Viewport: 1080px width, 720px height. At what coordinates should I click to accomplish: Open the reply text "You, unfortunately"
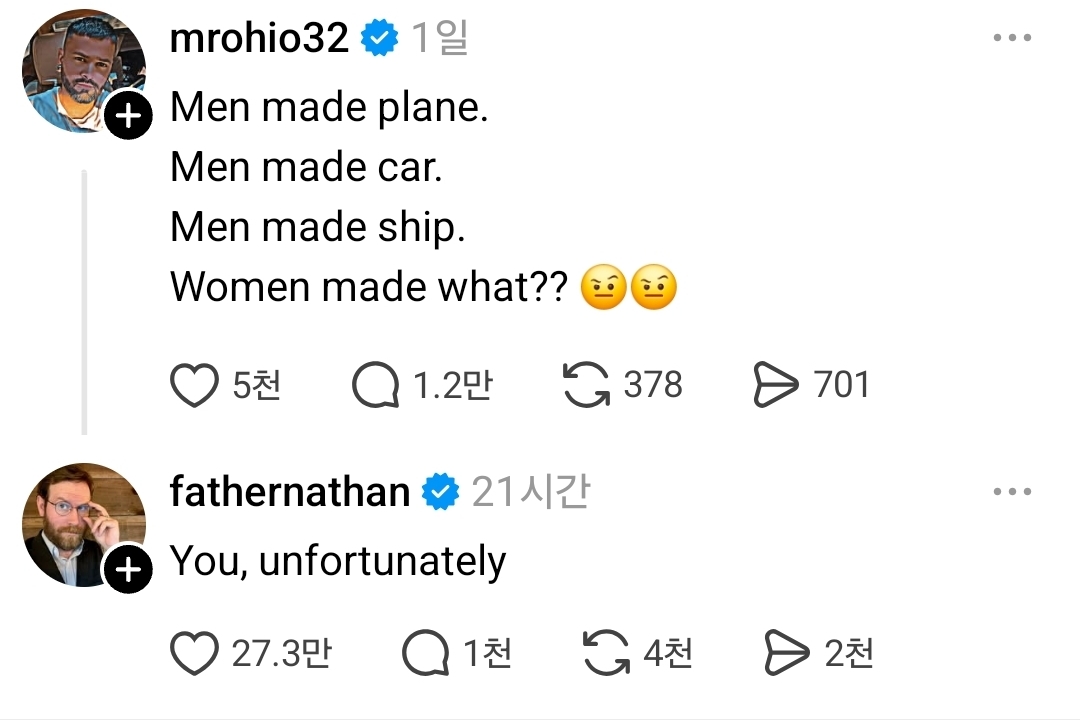338,562
